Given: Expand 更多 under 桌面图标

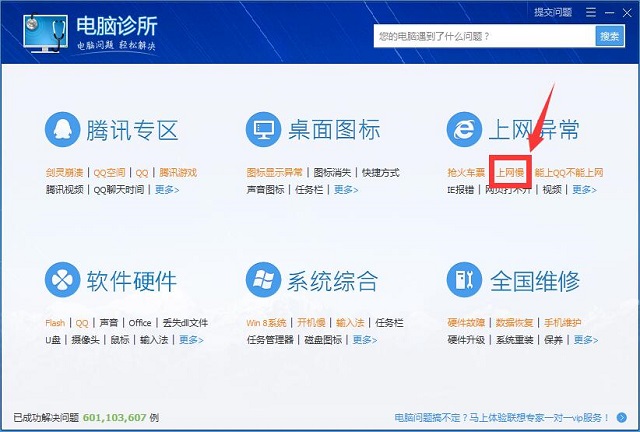Looking at the screenshot, I should click(x=346, y=189).
